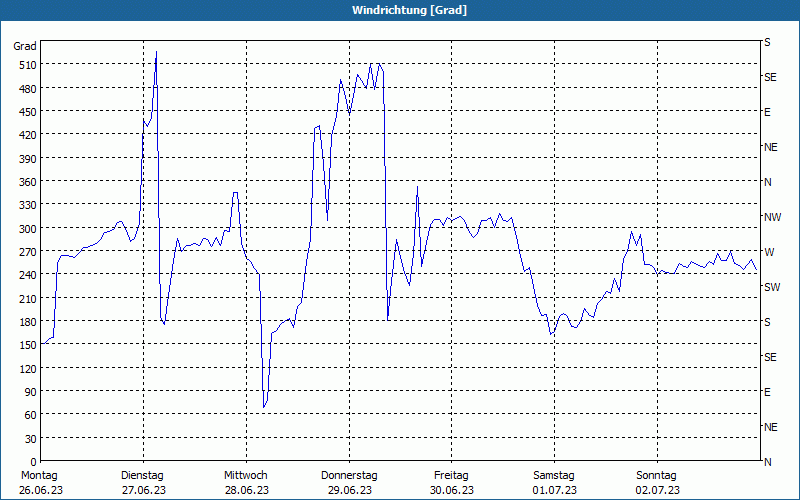The height and width of the screenshot is (500, 800).
Task: Select the 01.07.23 date label
Action: [x=555, y=490]
